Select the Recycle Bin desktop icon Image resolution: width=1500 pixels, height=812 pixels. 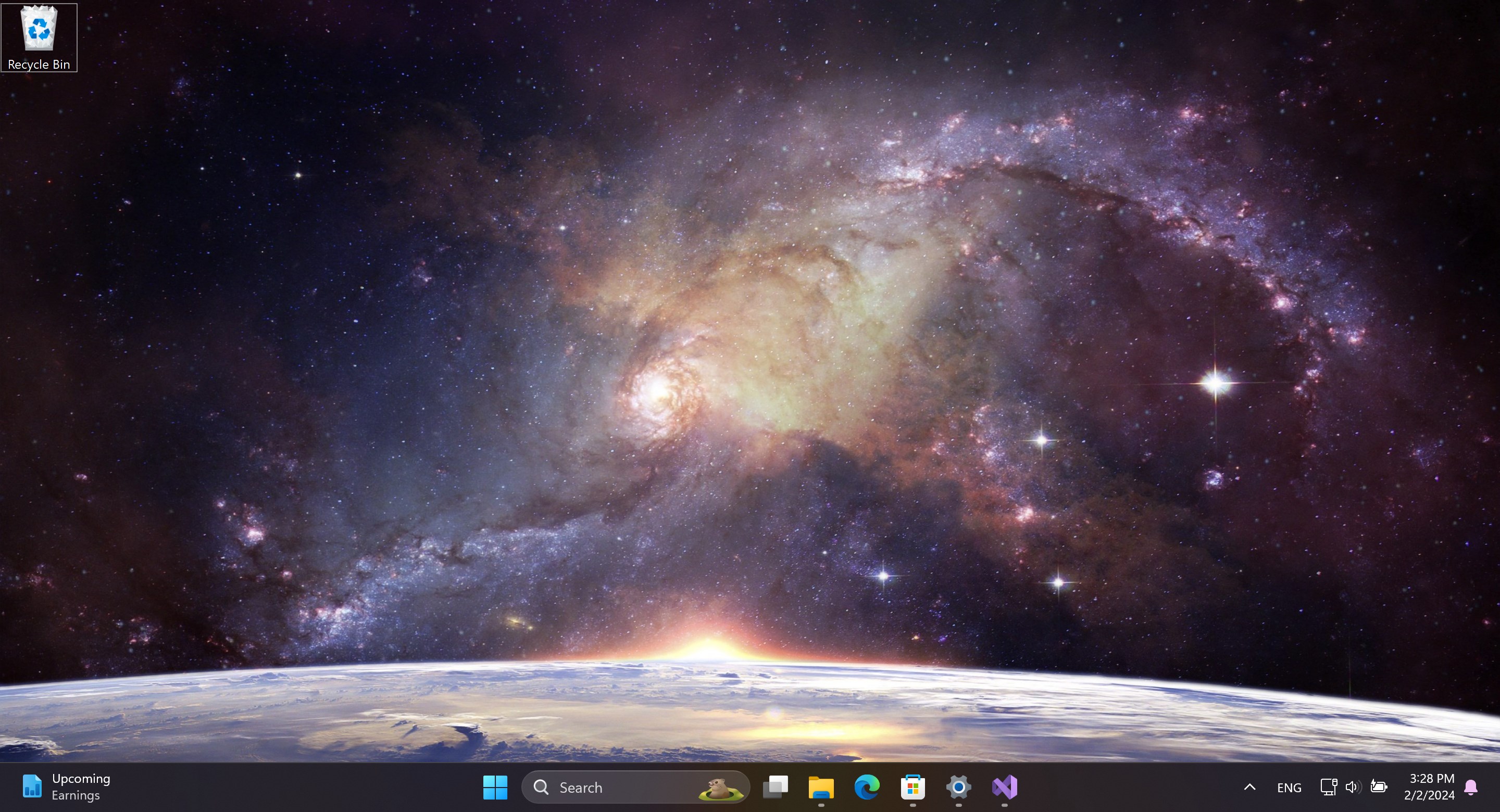[39, 36]
